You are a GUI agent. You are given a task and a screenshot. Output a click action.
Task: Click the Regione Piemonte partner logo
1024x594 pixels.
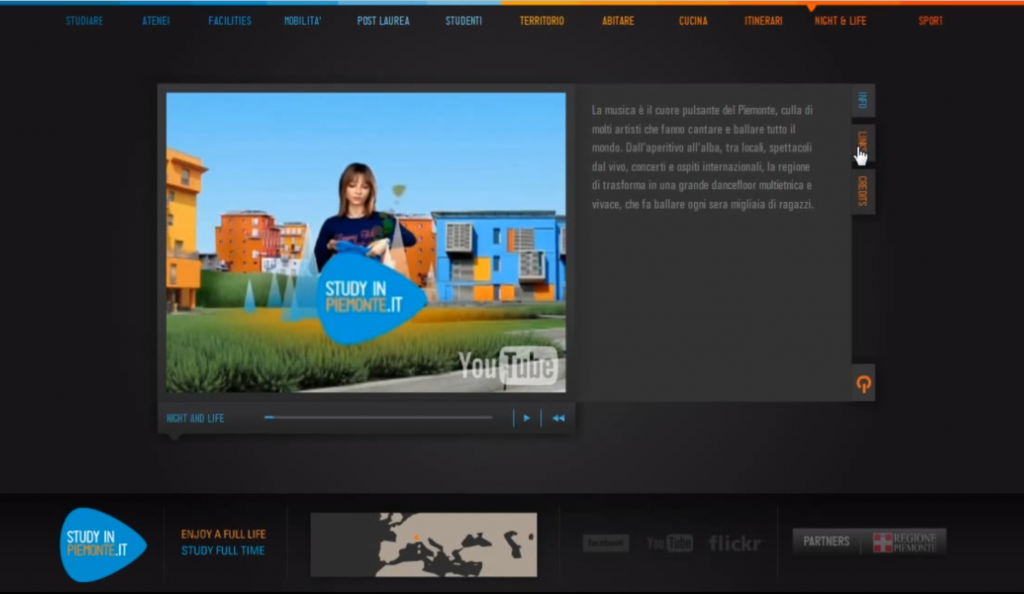[x=906, y=542]
